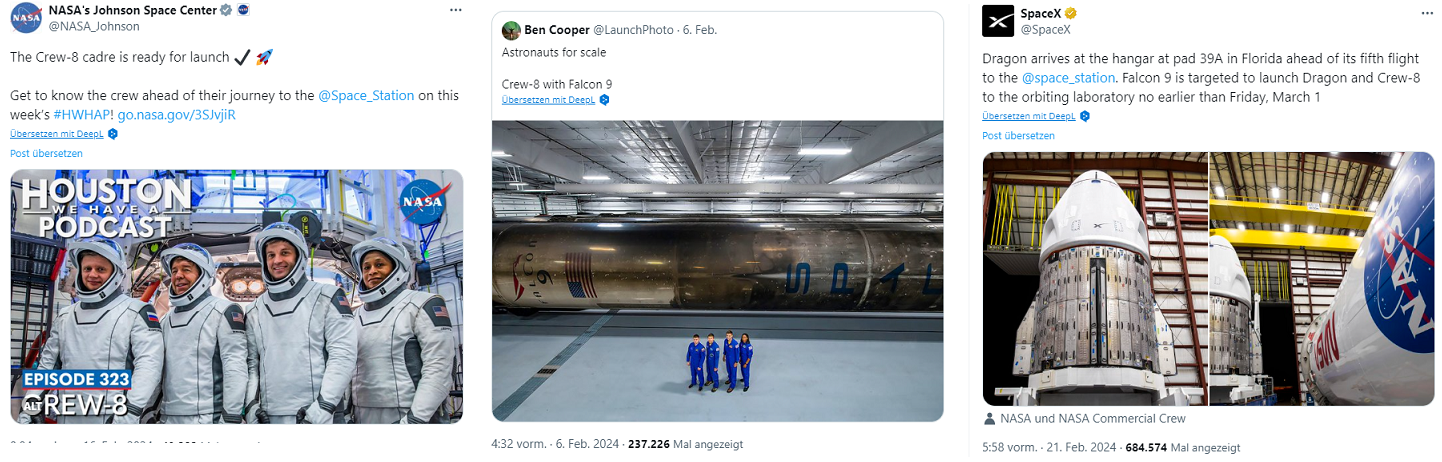The image size is (1442, 462).
Task: Click "Übersetzen mit DeepL" in Ben Cooper tweet
Action: pos(548,100)
